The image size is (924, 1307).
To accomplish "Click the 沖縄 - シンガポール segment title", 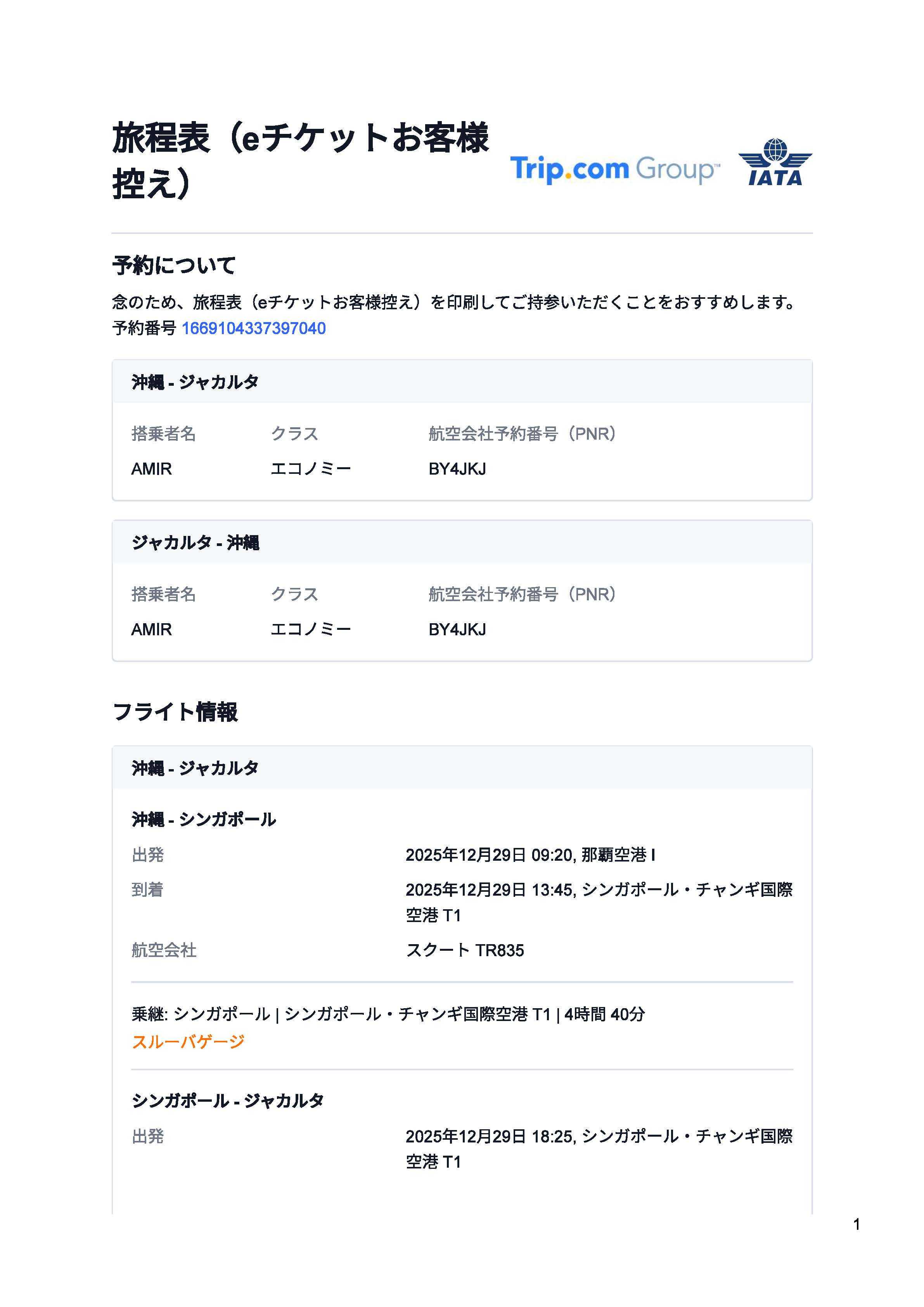I will point(204,819).
